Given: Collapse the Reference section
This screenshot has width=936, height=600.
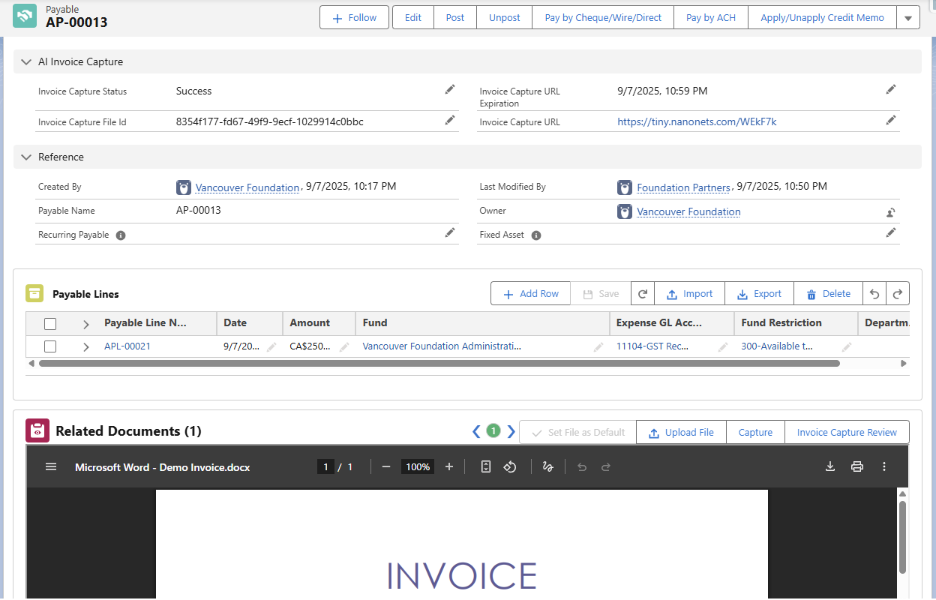Looking at the screenshot, I should [x=26, y=157].
